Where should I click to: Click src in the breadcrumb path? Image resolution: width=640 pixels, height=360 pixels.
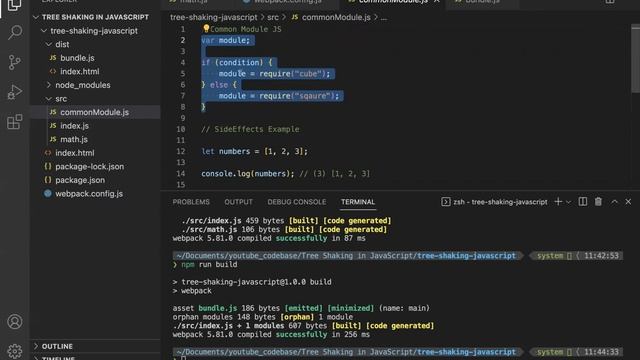coord(273,17)
